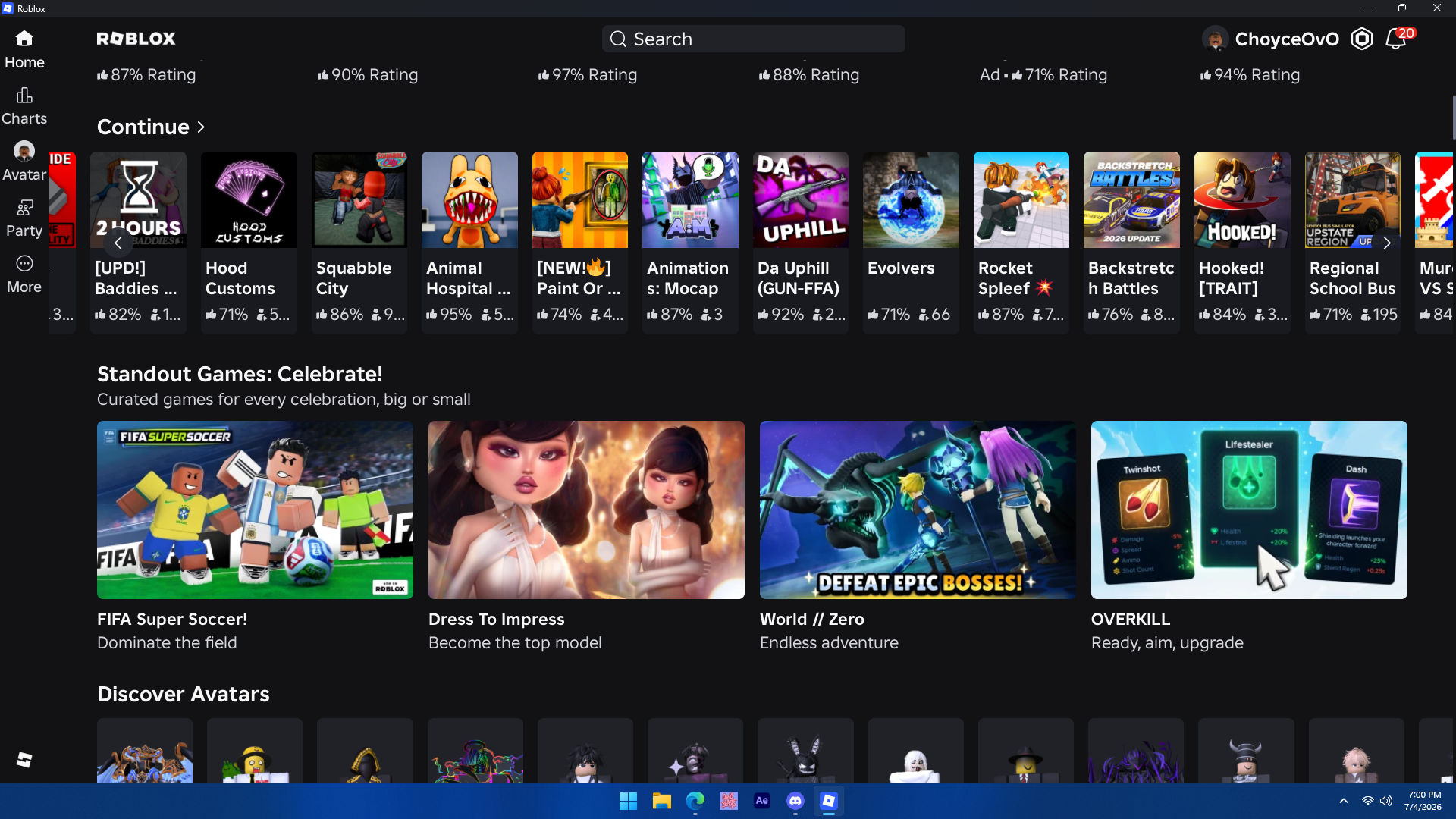This screenshot has width=1456, height=819.
Task: Open World // Zero banner
Action: pyautogui.click(x=918, y=510)
